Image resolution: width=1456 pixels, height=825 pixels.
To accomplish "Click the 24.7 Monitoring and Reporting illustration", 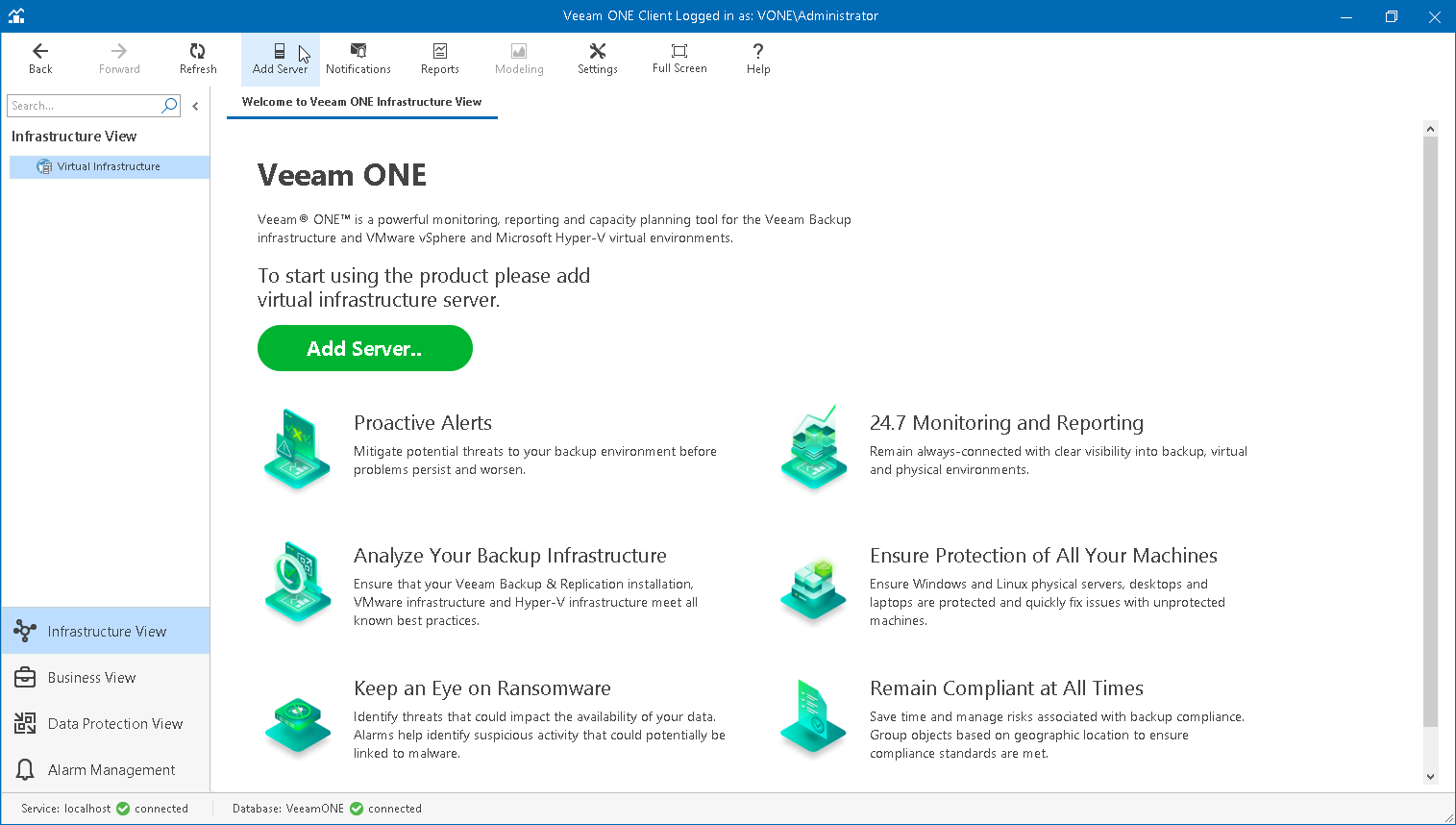I will coord(814,447).
